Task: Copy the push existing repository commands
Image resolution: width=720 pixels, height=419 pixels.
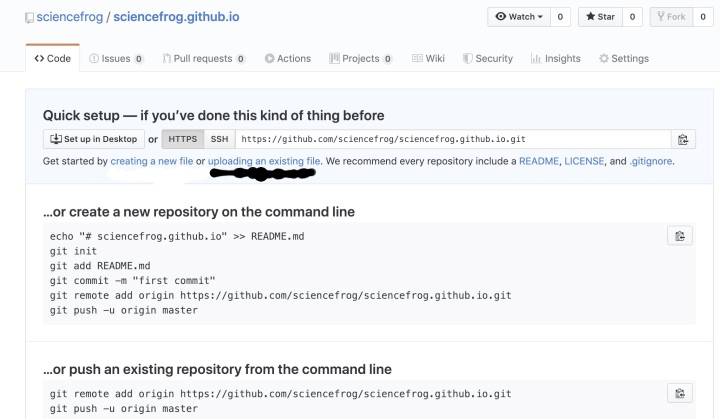Action: pos(680,394)
